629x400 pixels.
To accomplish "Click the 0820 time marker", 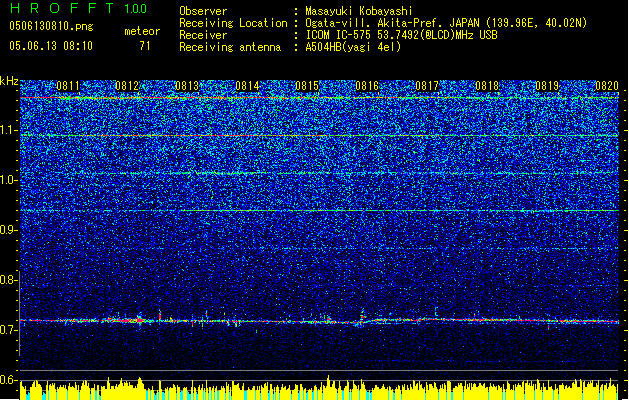I will coord(607,86).
